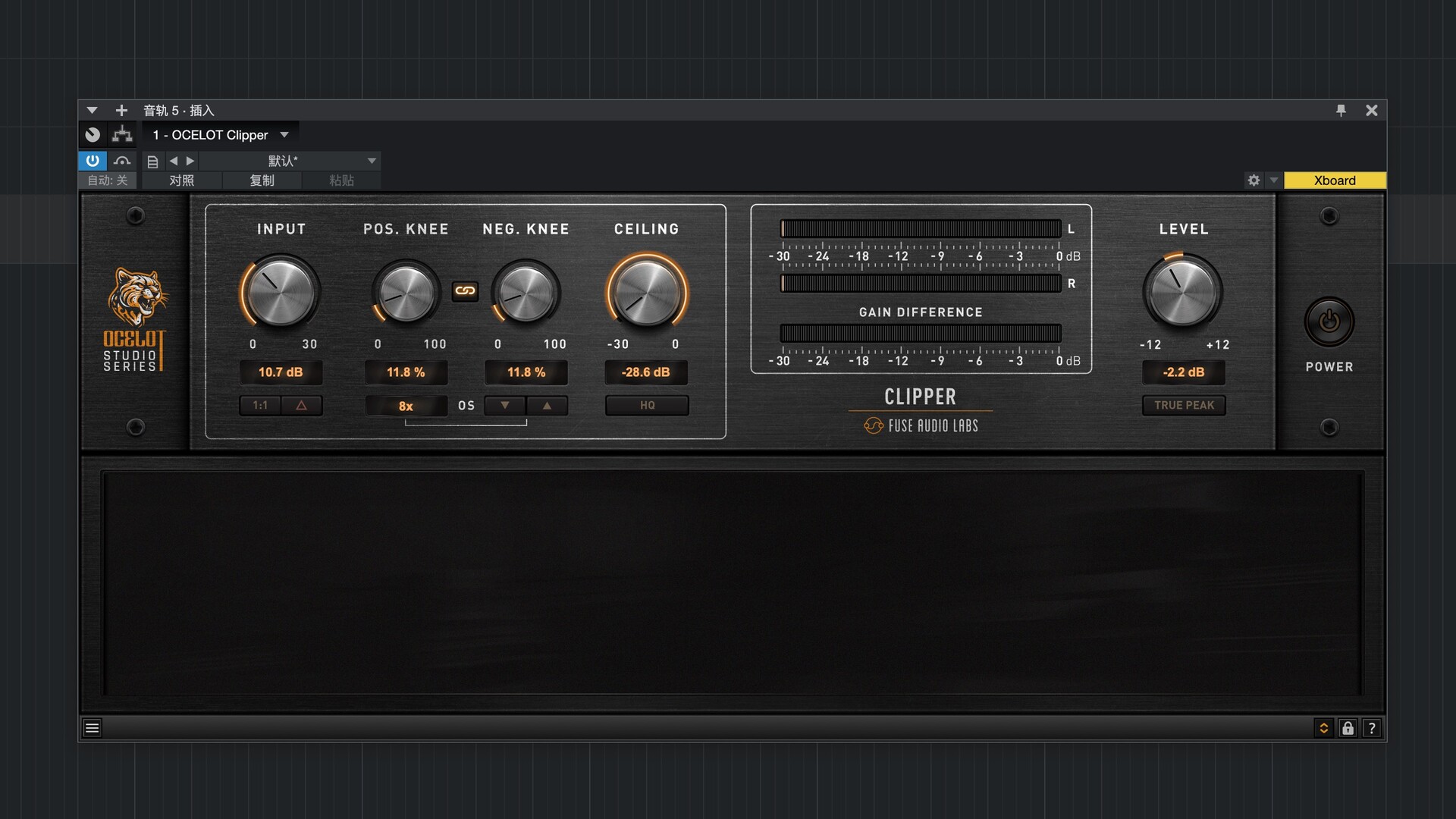Click the -2.2 dB level value field
Screen dimensions: 1456x819
1184,372
